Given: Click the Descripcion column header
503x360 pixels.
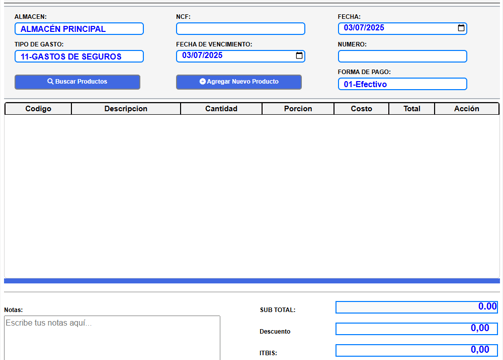Looking at the screenshot, I should pyautogui.click(x=126, y=109).
